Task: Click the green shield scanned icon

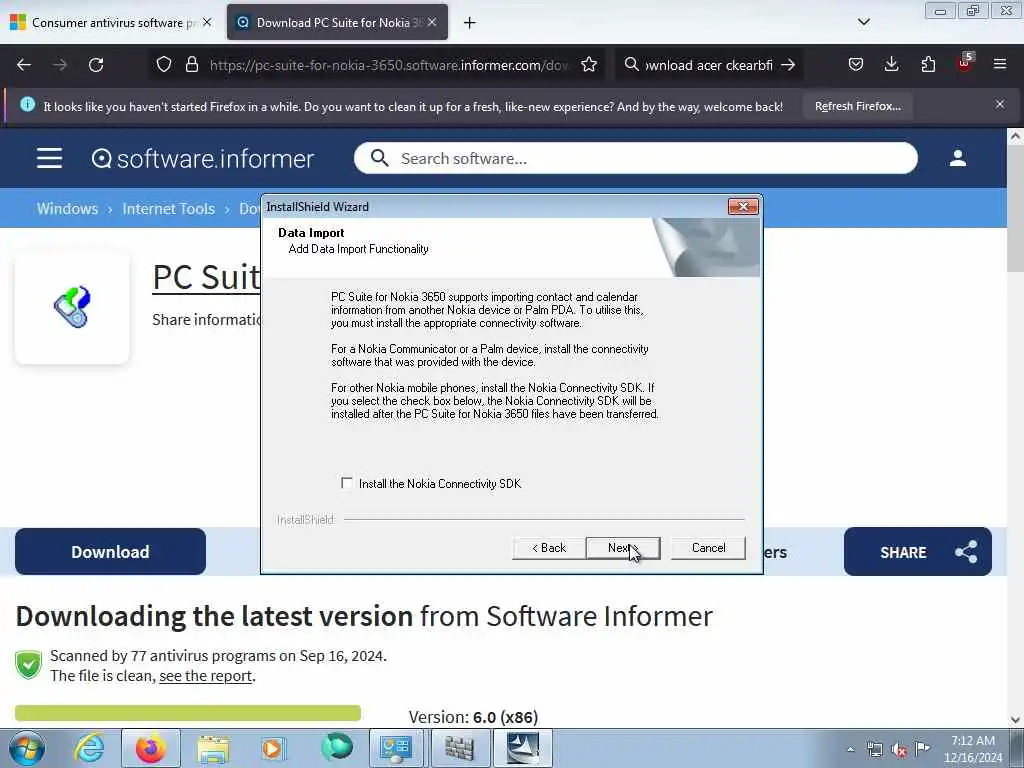Action: pyautogui.click(x=29, y=665)
